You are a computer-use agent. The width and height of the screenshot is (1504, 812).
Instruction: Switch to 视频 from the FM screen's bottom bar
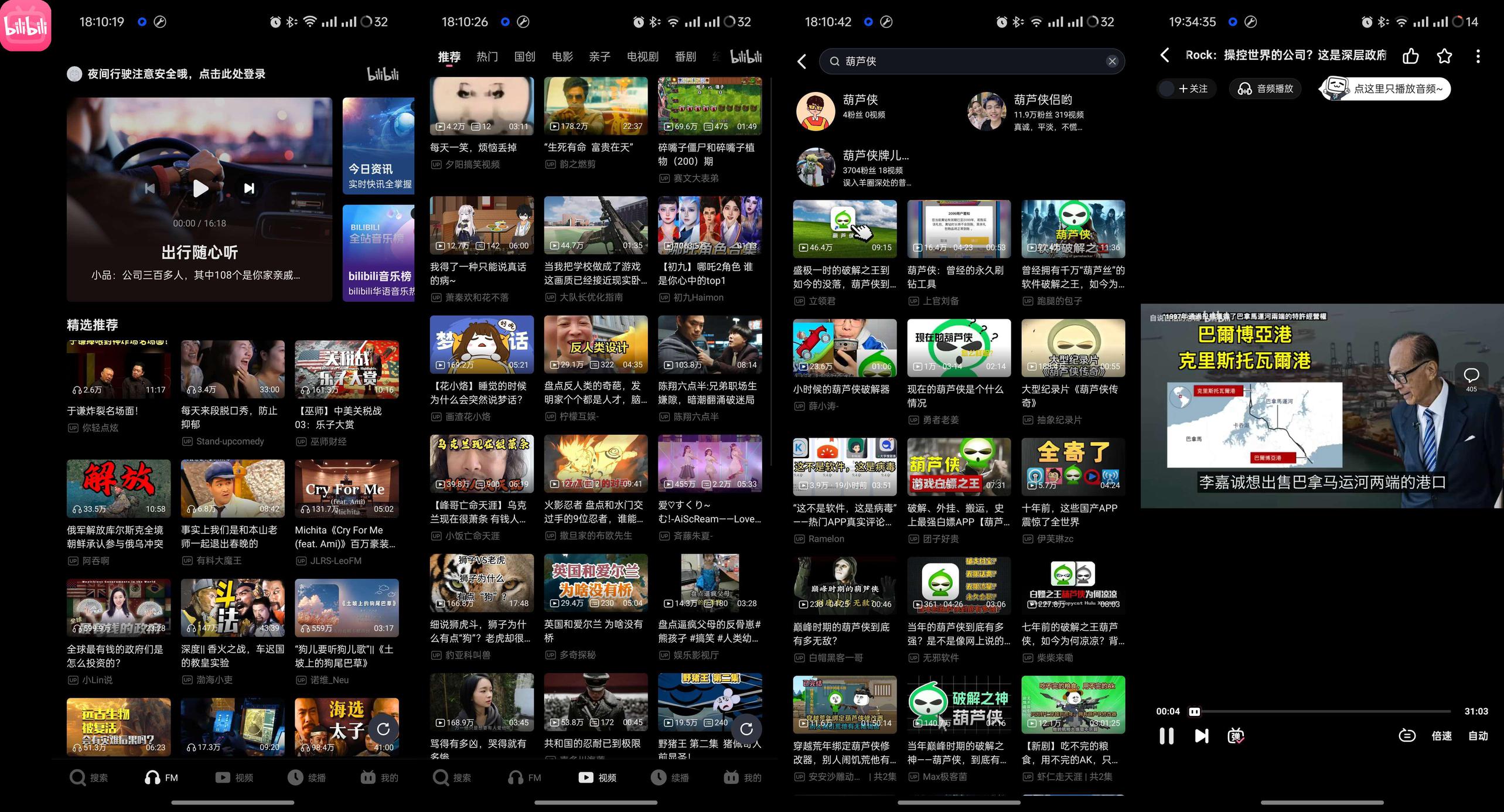tap(234, 777)
